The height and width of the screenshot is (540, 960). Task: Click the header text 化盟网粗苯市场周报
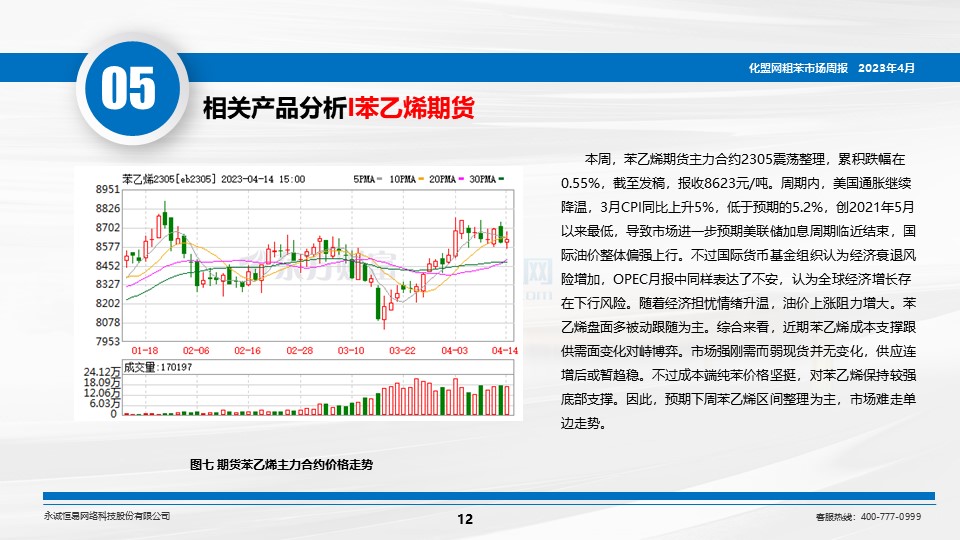coord(798,67)
